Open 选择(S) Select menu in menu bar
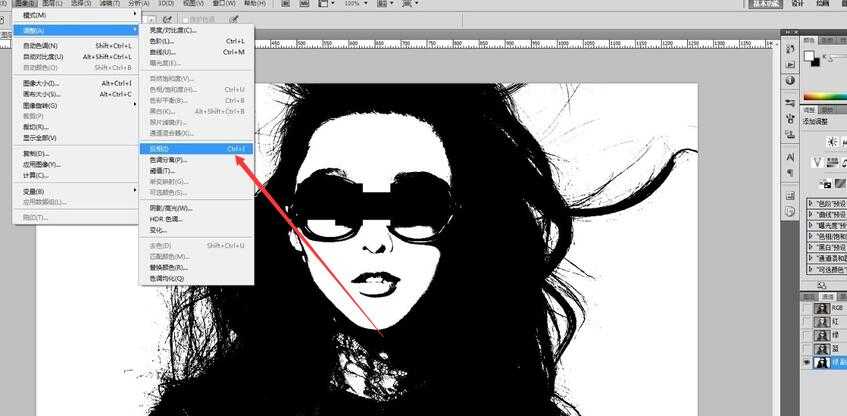The height and width of the screenshot is (416, 847). 81,3
